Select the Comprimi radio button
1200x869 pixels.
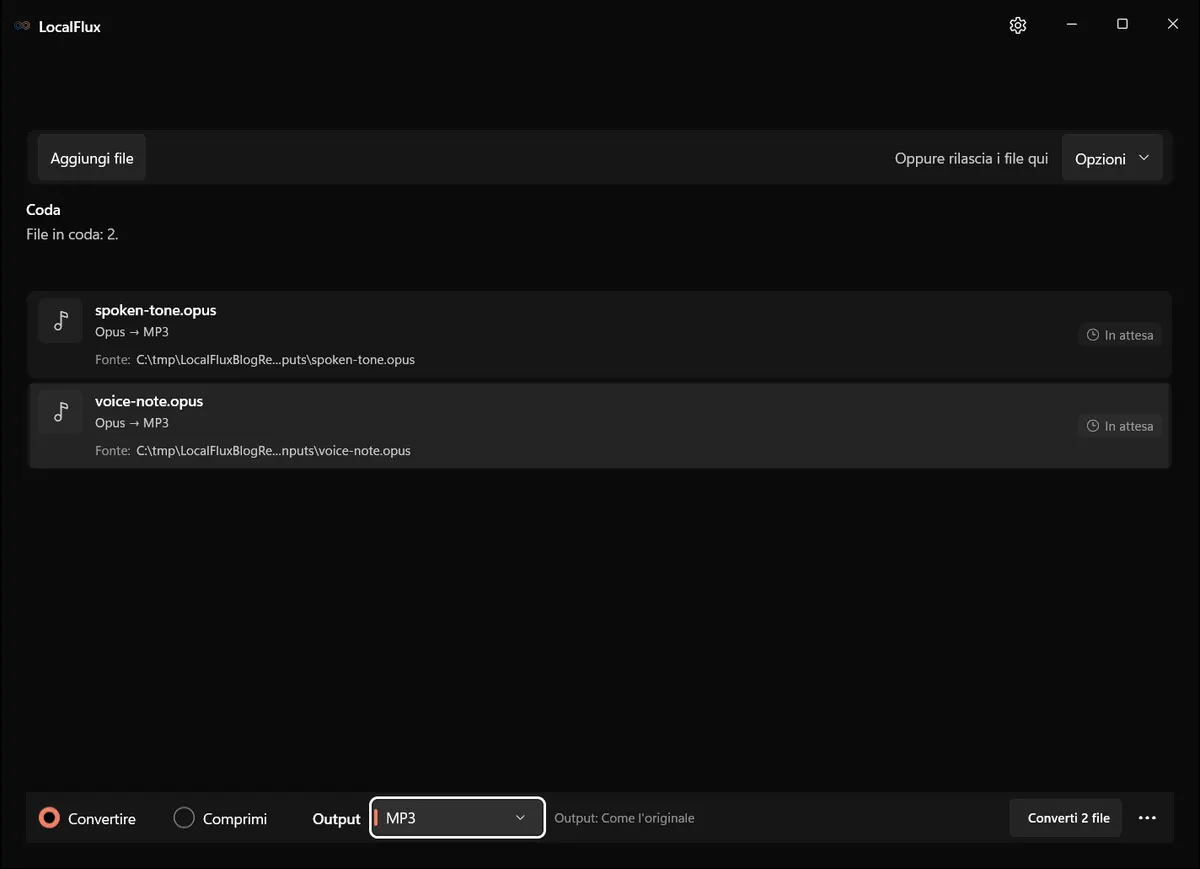[184, 818]
